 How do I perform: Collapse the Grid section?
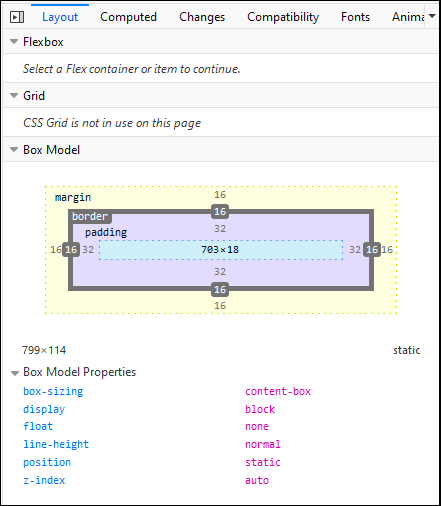pos(14,96)
